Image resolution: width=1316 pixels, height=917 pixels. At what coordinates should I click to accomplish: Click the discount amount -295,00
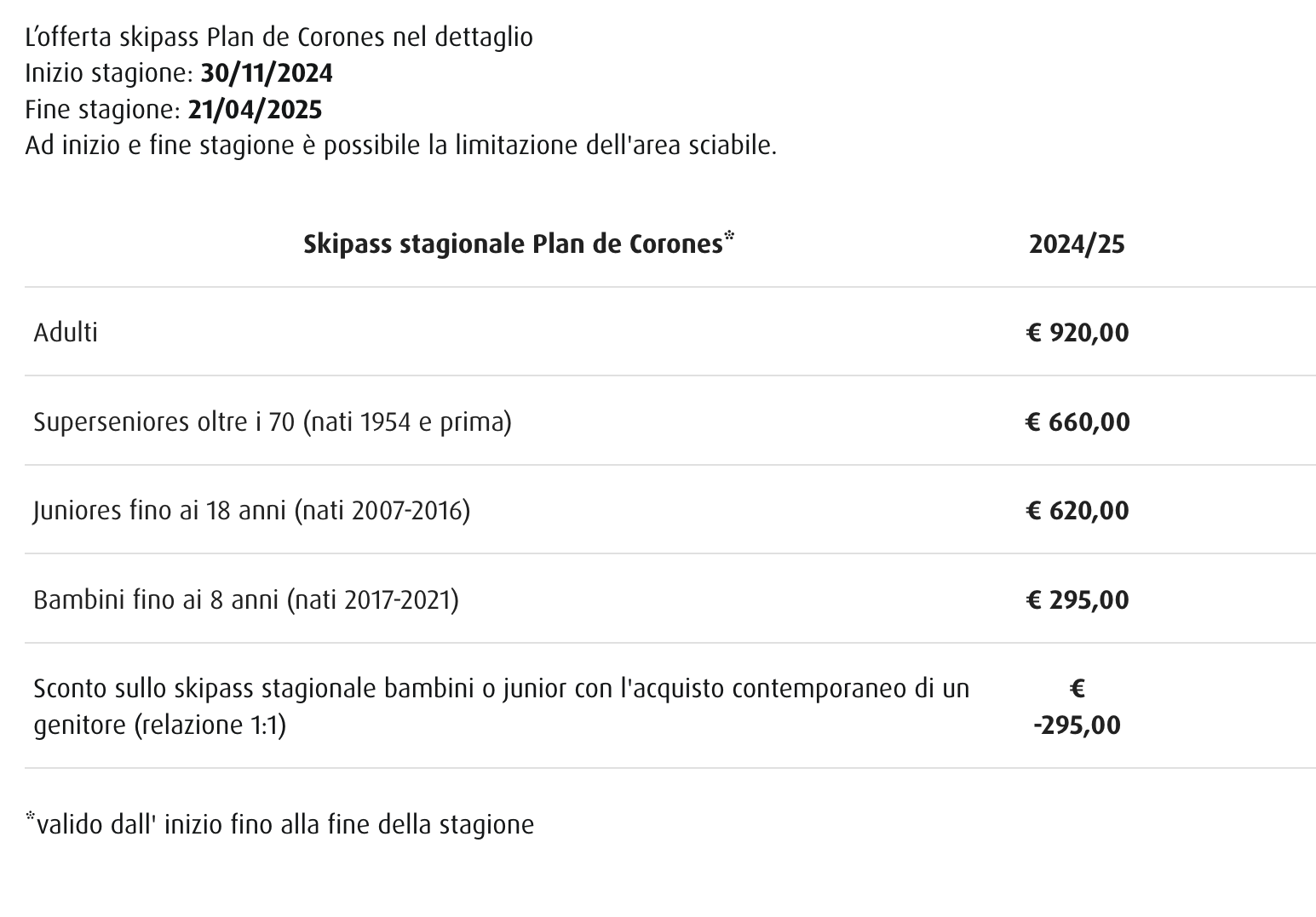point(1077,725)
